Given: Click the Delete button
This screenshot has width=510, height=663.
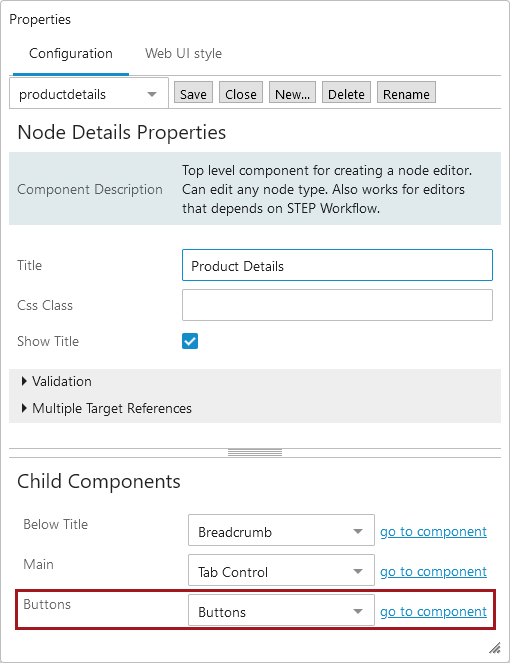Looking at the screenshot, I should point(346,93).
